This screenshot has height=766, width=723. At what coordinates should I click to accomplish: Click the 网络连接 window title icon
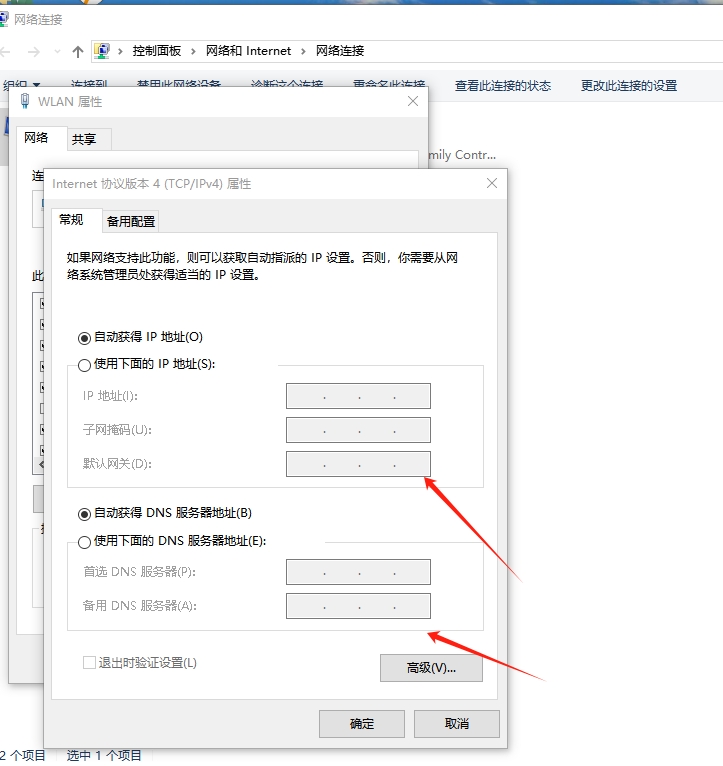[x=3, y=20]
